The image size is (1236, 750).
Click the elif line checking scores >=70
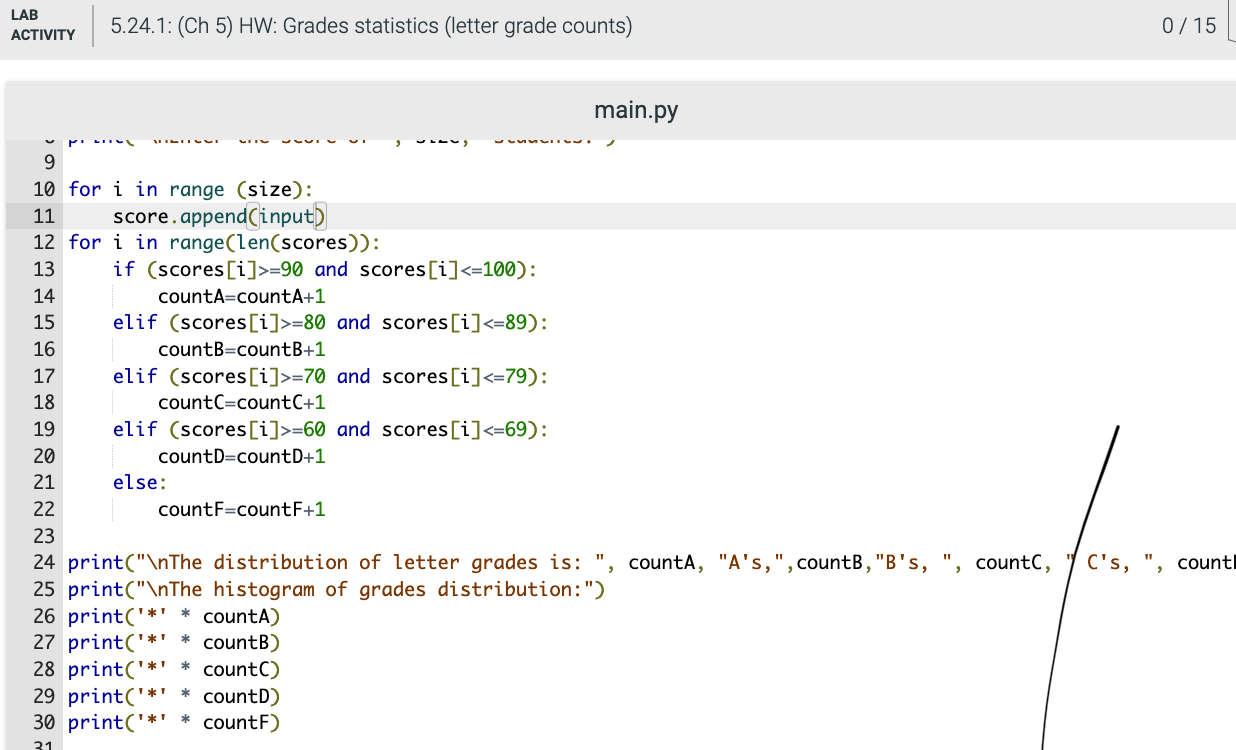point(331,376)
